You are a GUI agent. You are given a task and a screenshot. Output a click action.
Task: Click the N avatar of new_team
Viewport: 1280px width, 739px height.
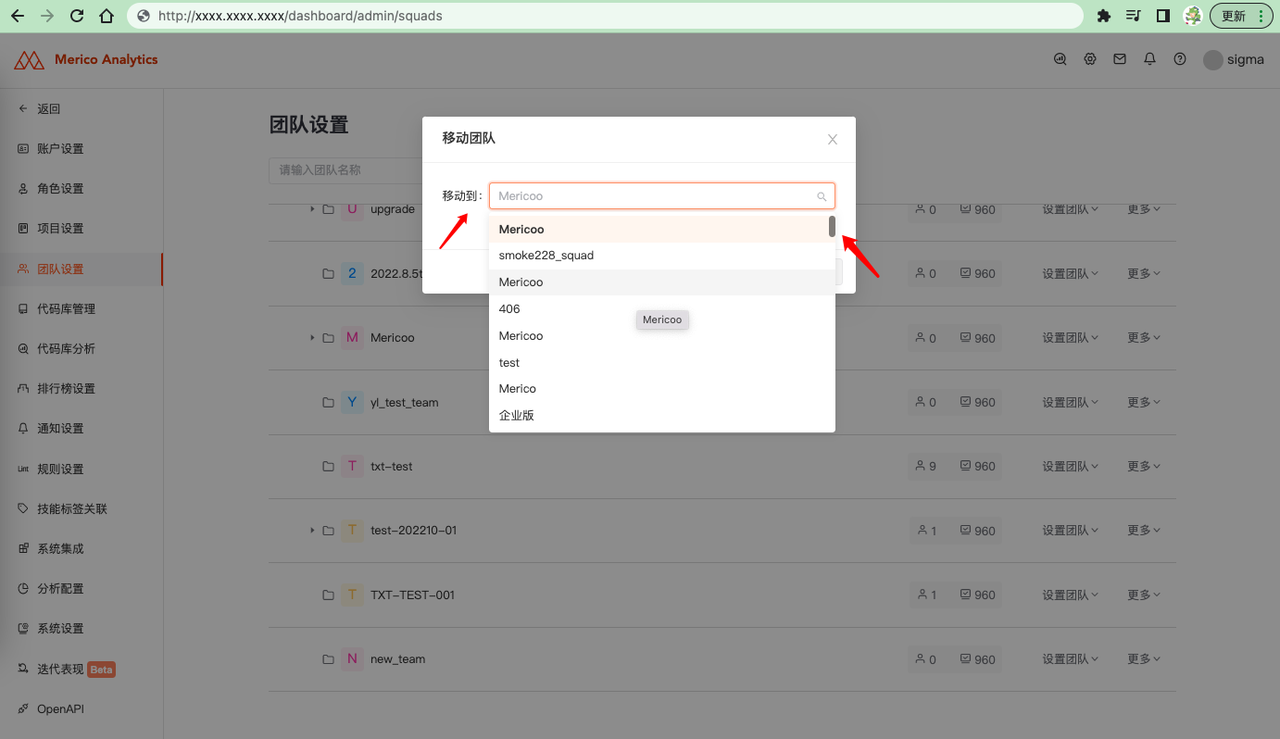tap(352, 659)
